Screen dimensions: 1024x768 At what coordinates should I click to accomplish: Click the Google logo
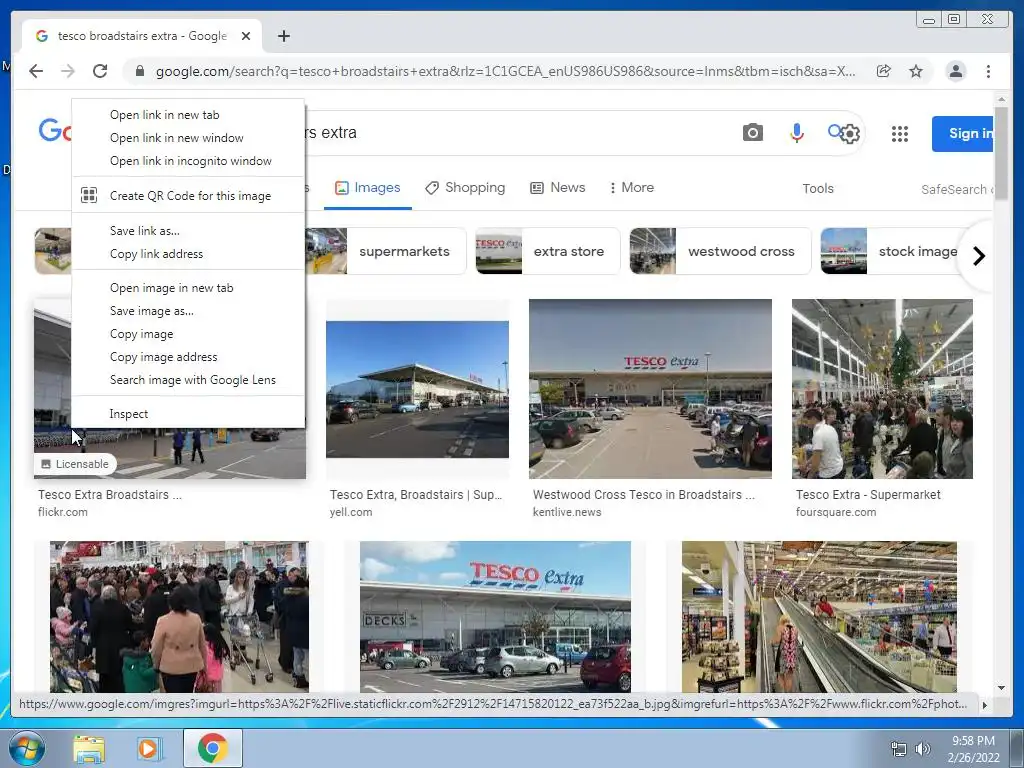(55, 131)
